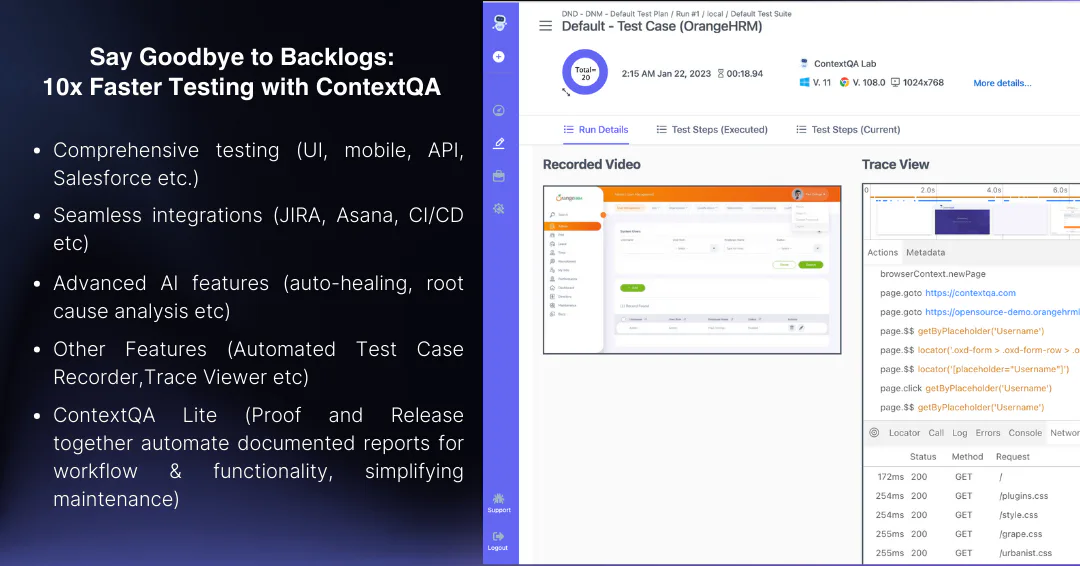Open the Actions tab in Trace View
Viewport: 1080px width, 566px height.
[x=882, y=253]
